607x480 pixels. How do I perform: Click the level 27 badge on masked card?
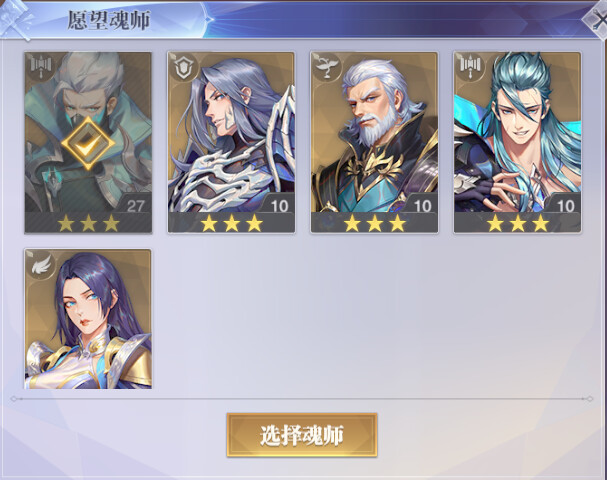click(x=134, y=205)
